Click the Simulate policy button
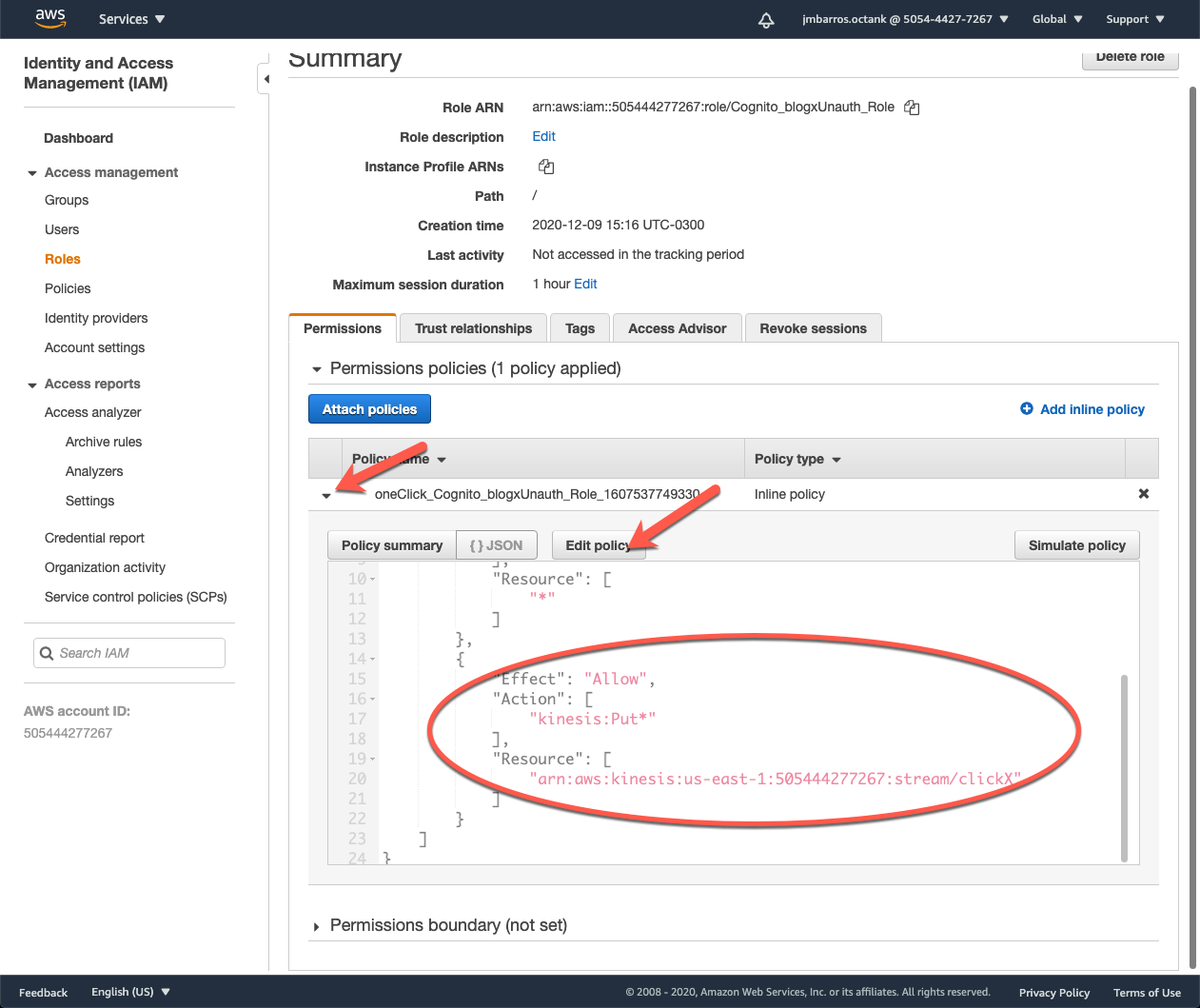Image resolution: width=1200 pixels, height=1008 pixels. click(1076, 545)
